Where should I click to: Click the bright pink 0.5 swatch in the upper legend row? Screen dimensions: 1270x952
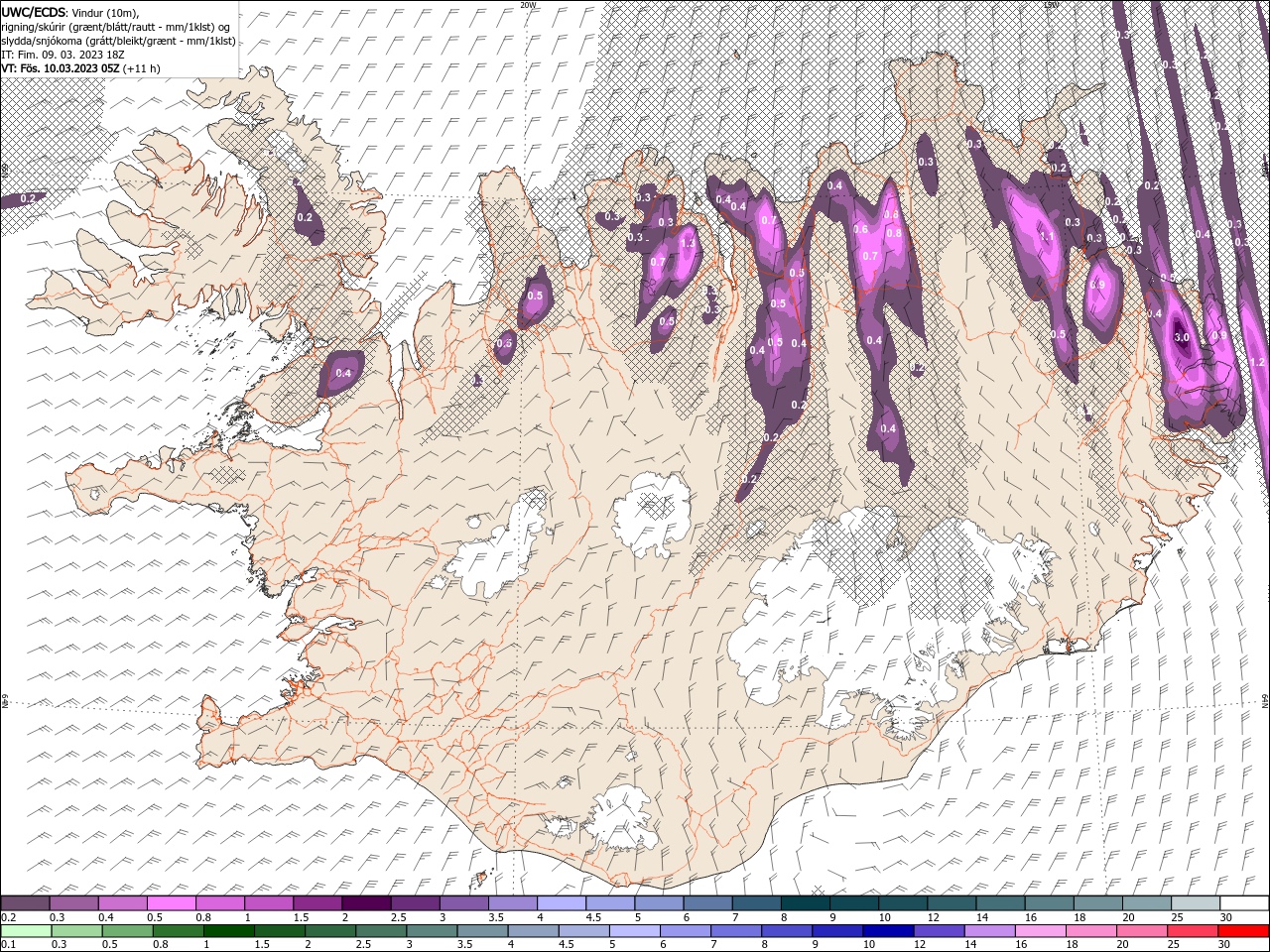coord(172,903)
